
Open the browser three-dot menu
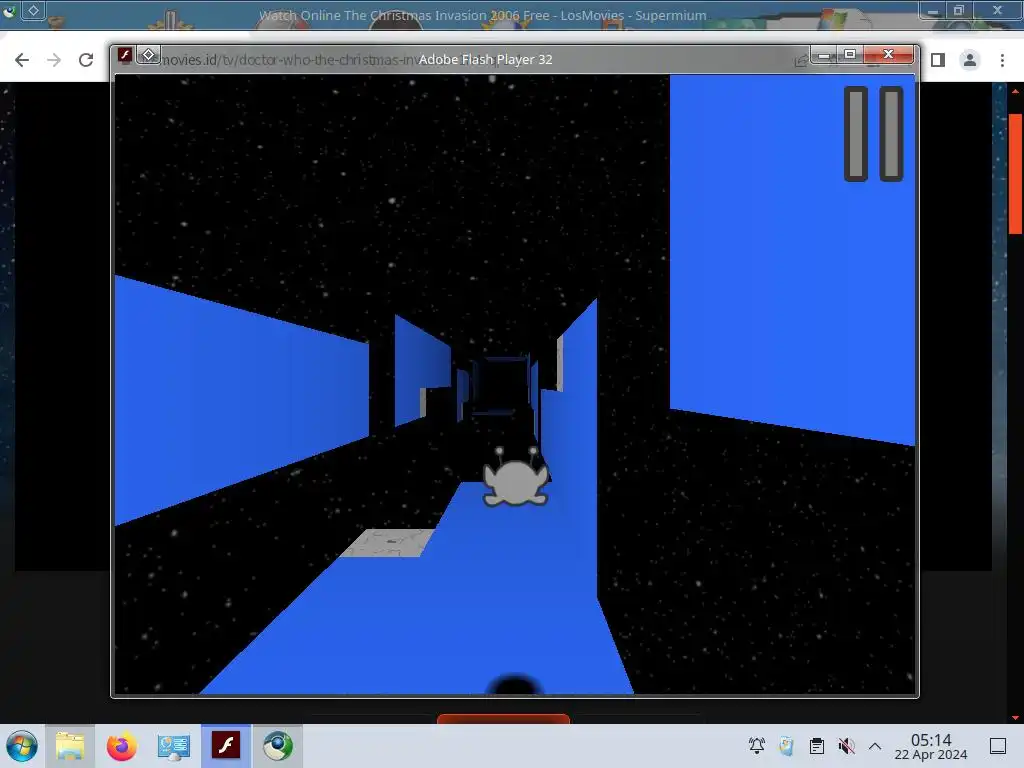pos(1002,60)
